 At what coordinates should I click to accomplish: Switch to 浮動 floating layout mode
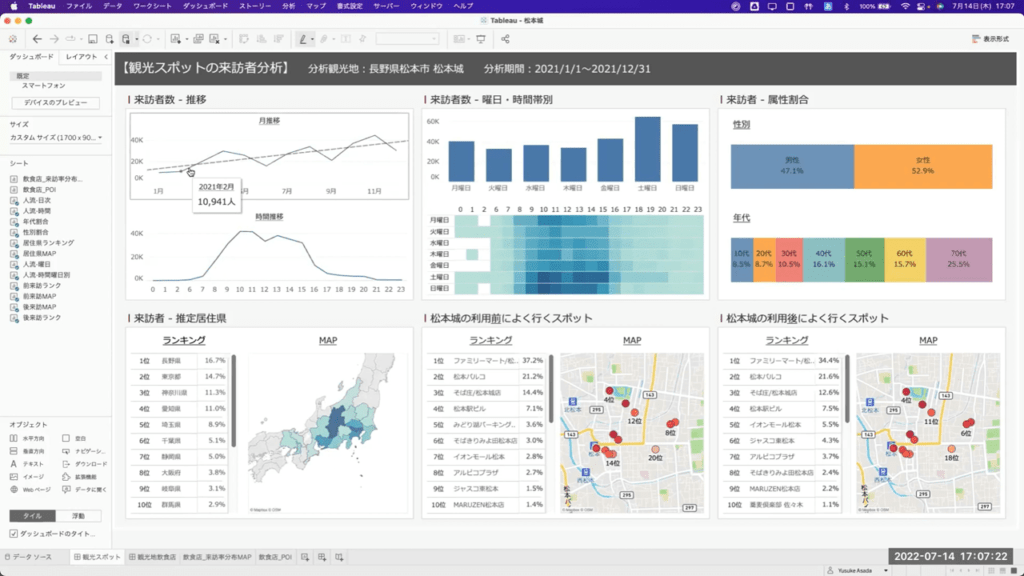78,516
